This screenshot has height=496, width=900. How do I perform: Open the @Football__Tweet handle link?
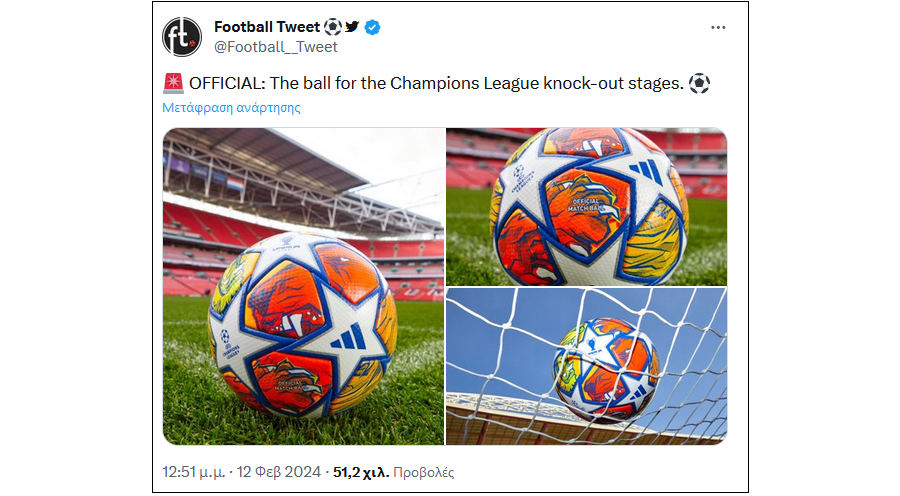coord(276,47)
